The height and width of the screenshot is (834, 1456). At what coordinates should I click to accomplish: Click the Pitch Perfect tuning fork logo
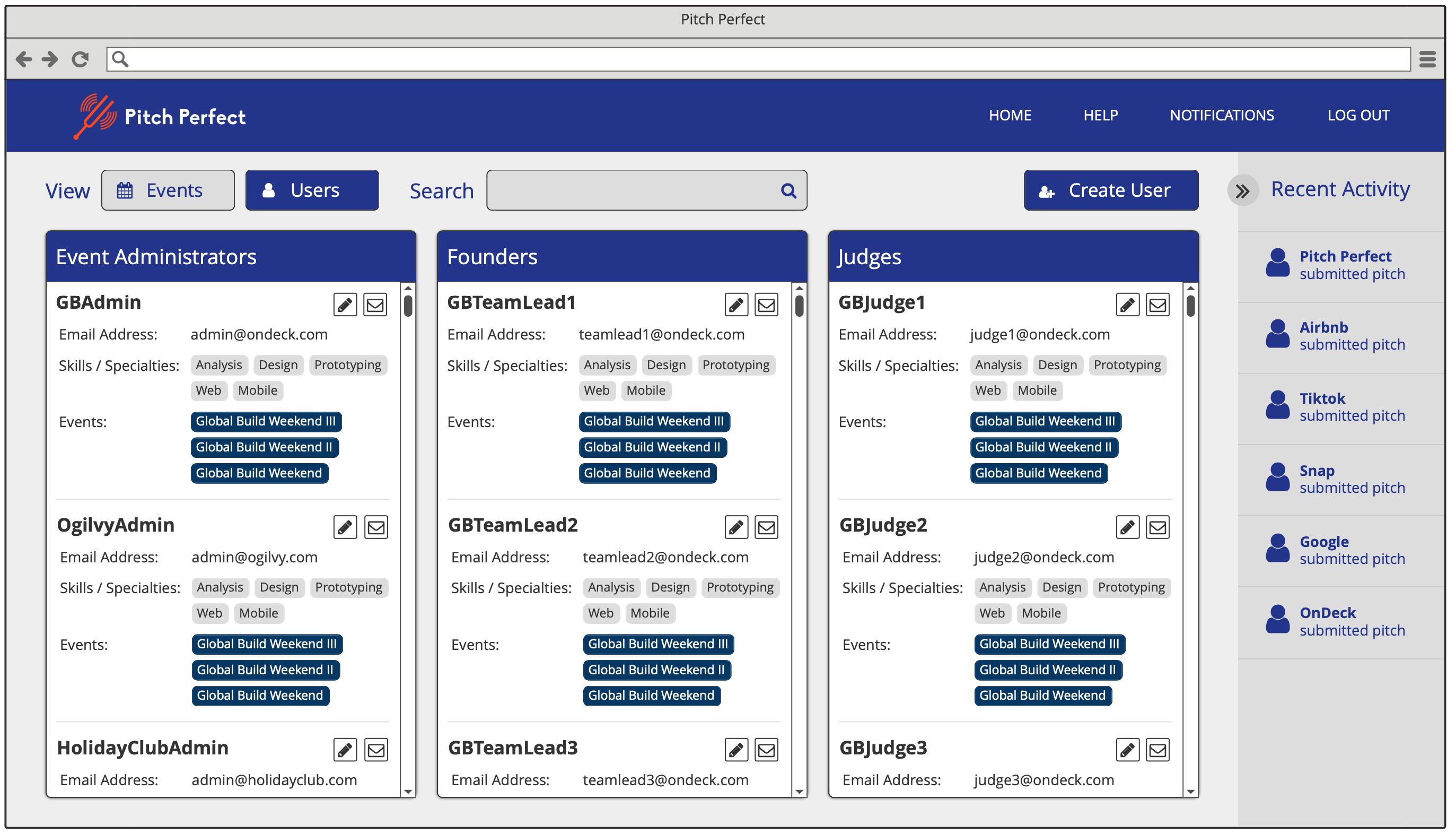(x=96, y=115)
